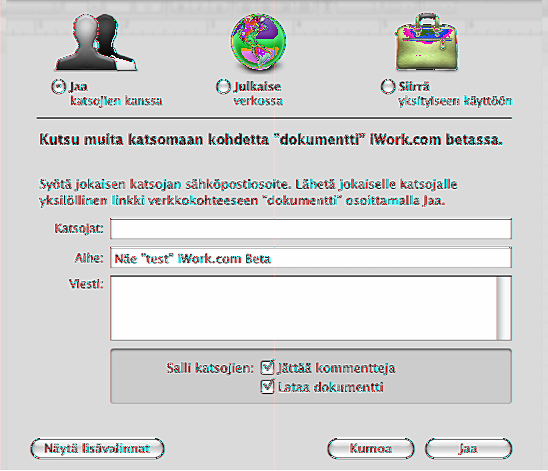This screenshot has height=471, width=548.
Task: Click the 'Salli katsojien:' label
Action: click(210, 368)
